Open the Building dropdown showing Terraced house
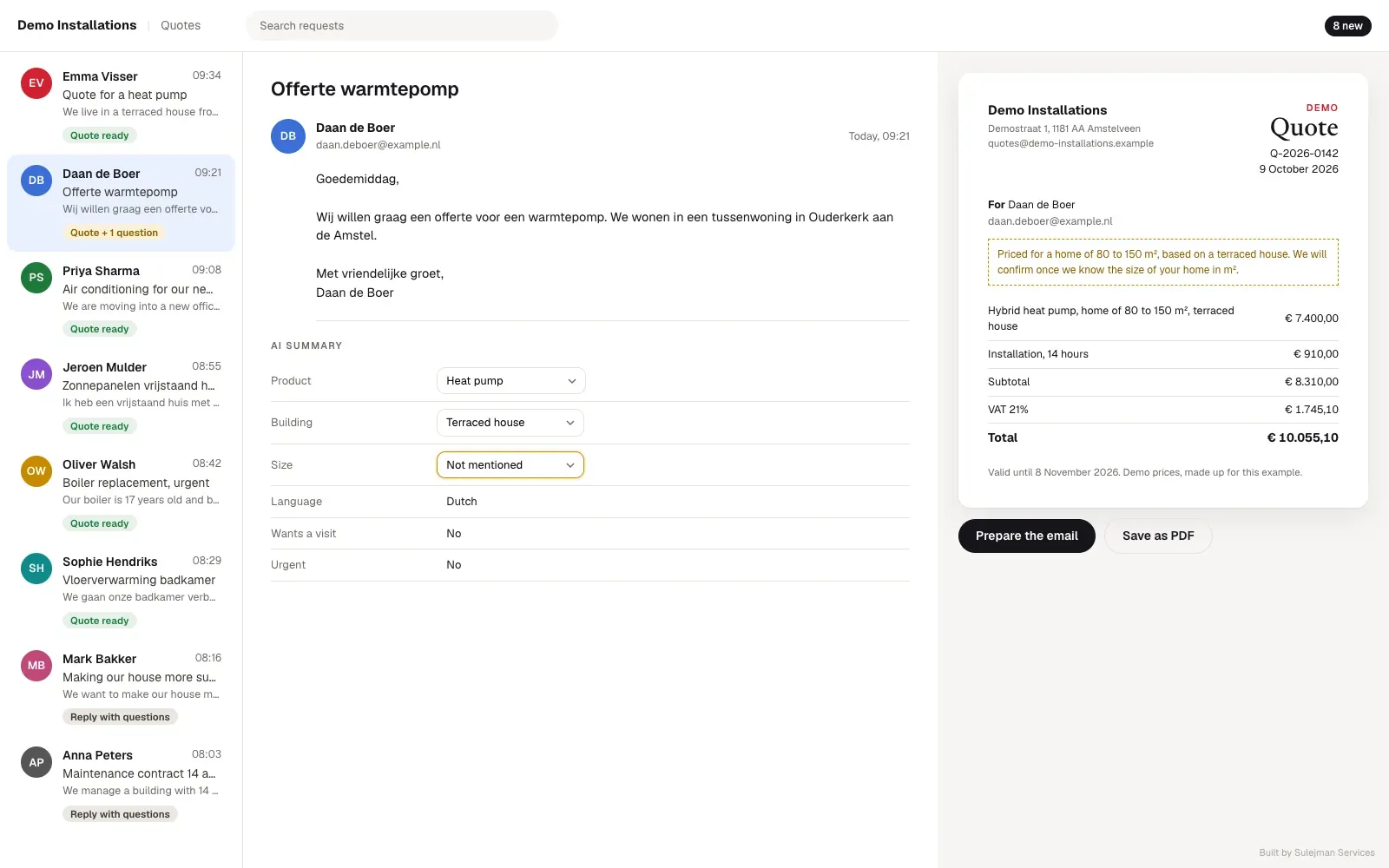Image resolution: width=1389 pixels, height=868 pixels. pyautogui.click(x=510, y=423)
